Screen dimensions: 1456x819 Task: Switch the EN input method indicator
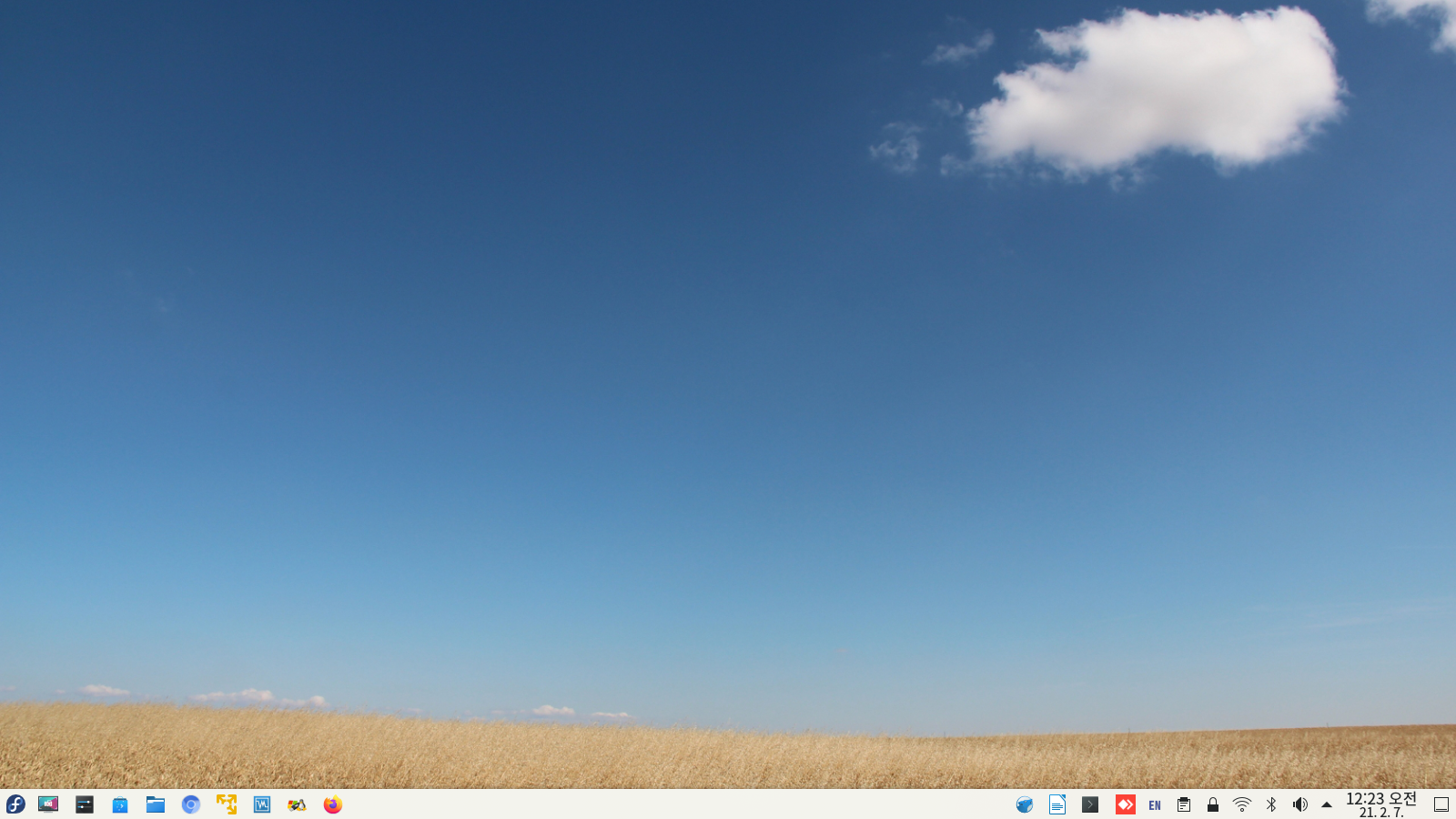click(x=1155, y=805)
